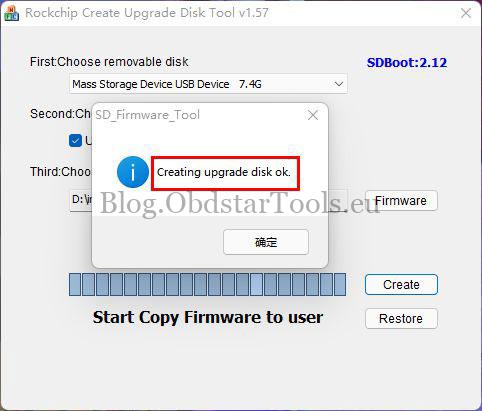Click the Create button
The width and height of the screenshot is (482, 411).
(x=401, y=285)
